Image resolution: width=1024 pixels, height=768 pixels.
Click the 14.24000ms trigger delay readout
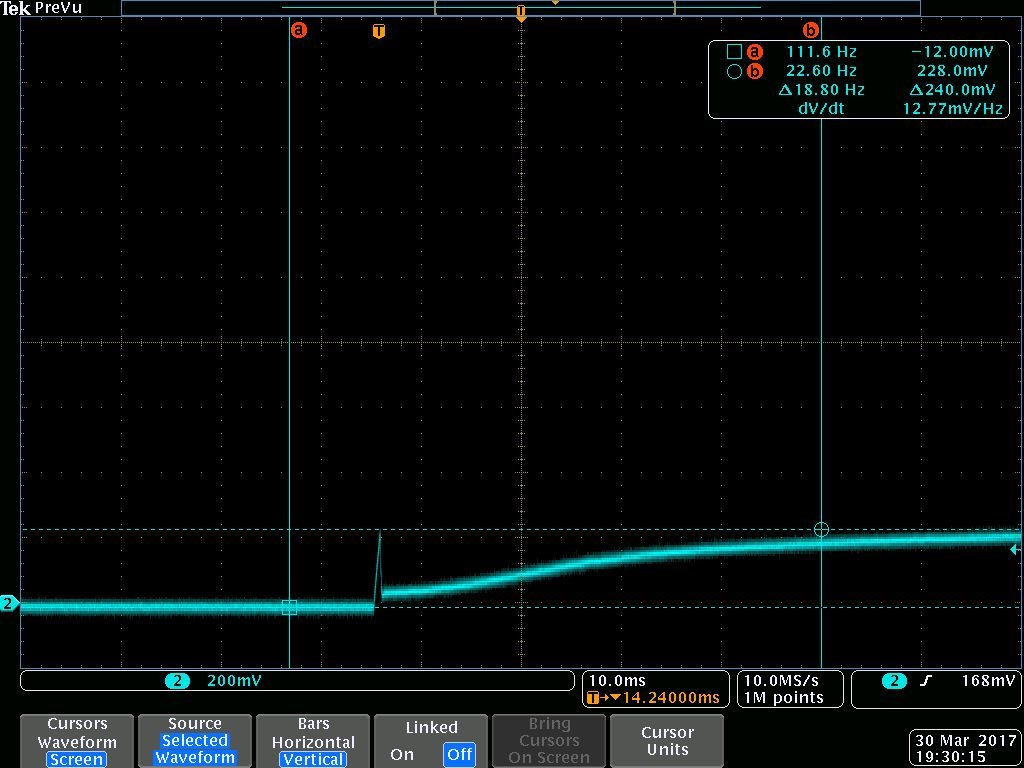pos(671,697)
